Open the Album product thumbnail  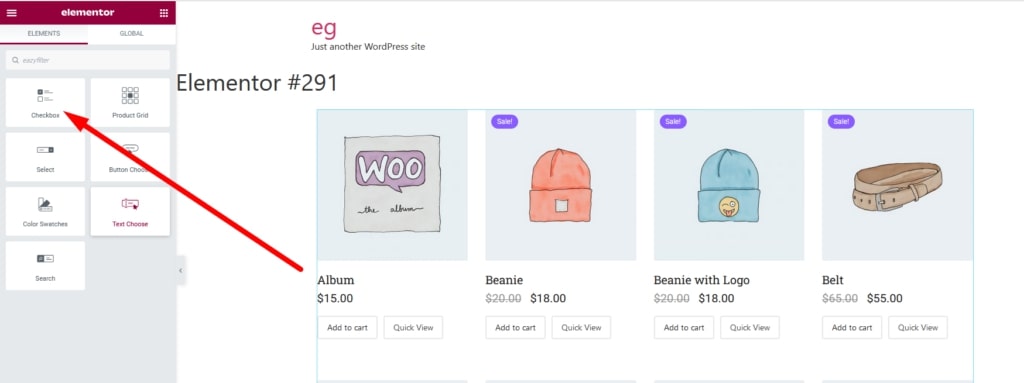click(392, 185)
